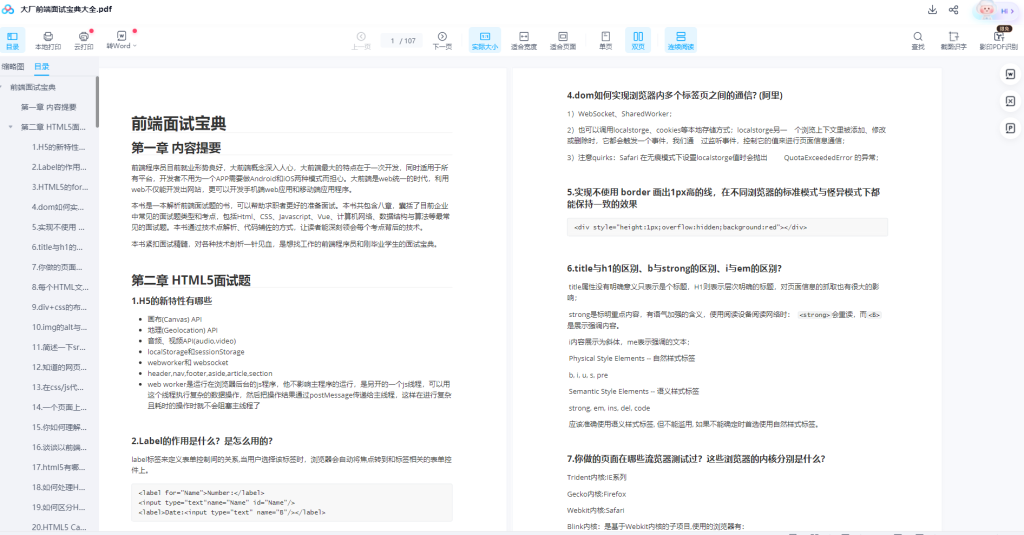The height and width of the screenshot is (535, 1024).
Task: Select 适合宽度 fit width view
Action: pyautogui.click(x=524, y=41)
